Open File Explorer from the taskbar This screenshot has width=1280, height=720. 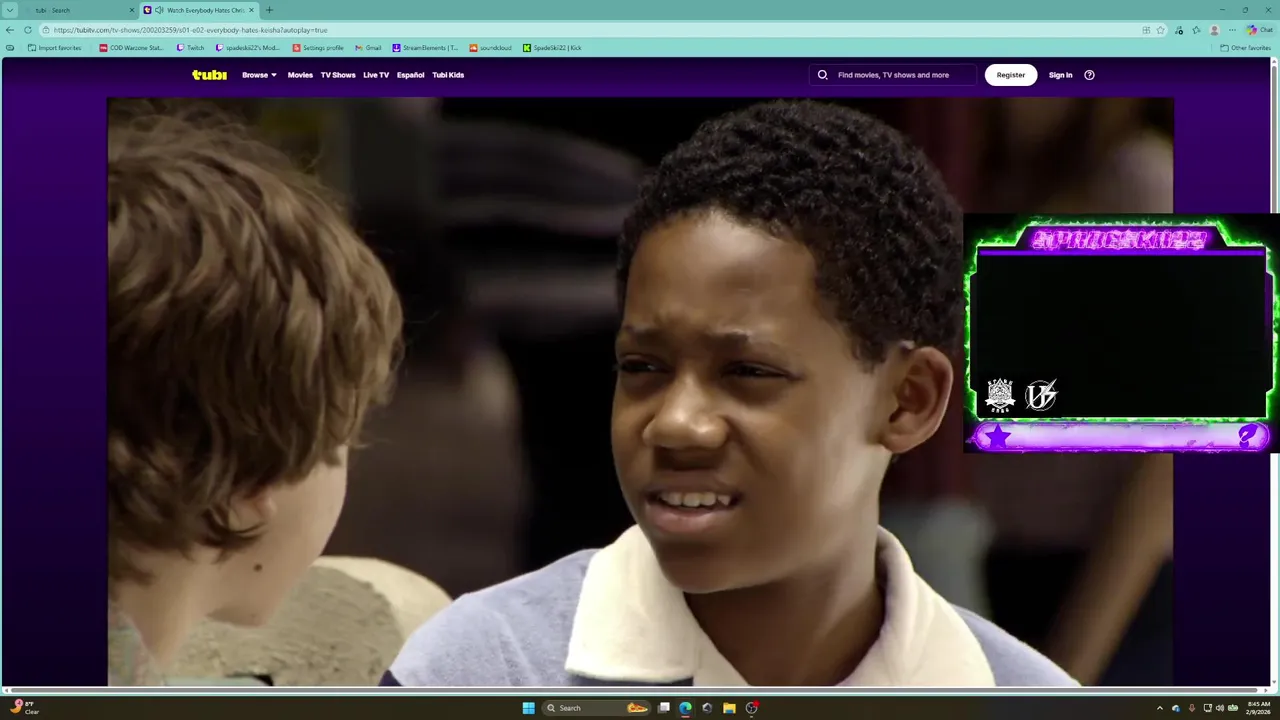coord(729,708)
